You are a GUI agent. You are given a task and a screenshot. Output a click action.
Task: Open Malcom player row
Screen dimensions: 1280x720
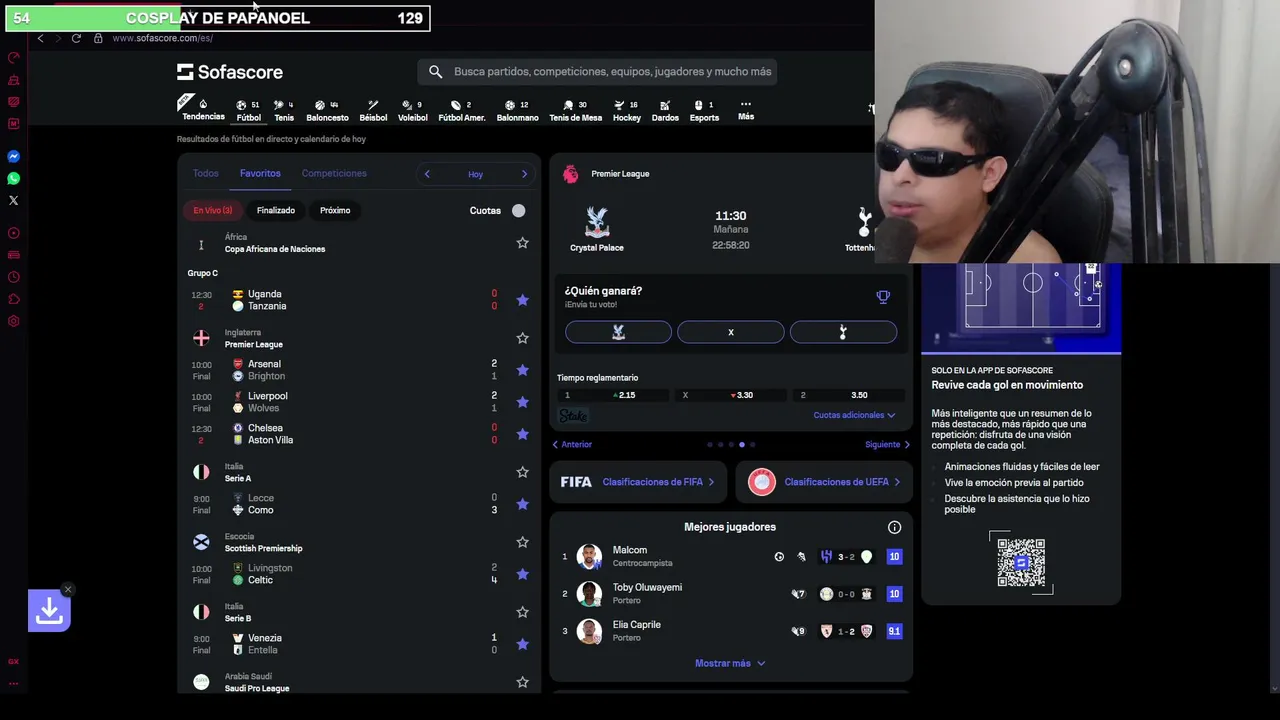[731, 556]
